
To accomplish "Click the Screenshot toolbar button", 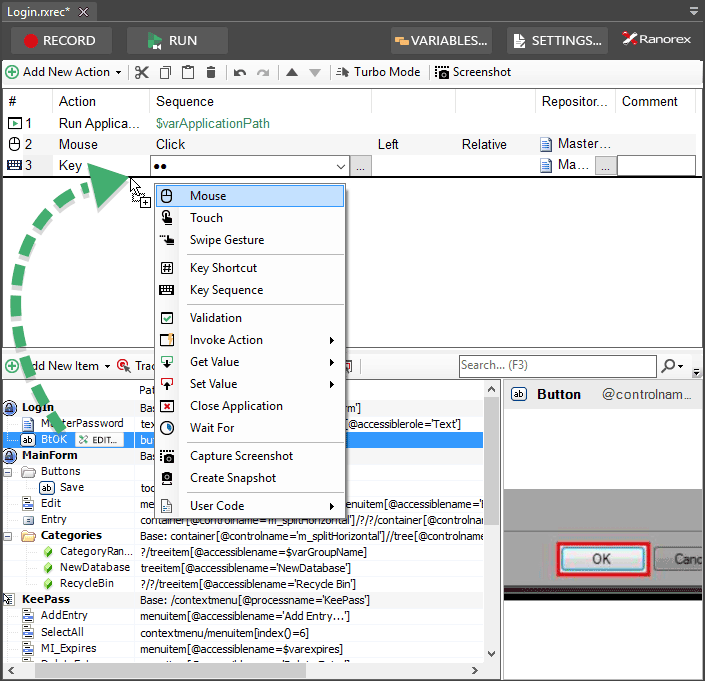I will (x=473, y=72).
